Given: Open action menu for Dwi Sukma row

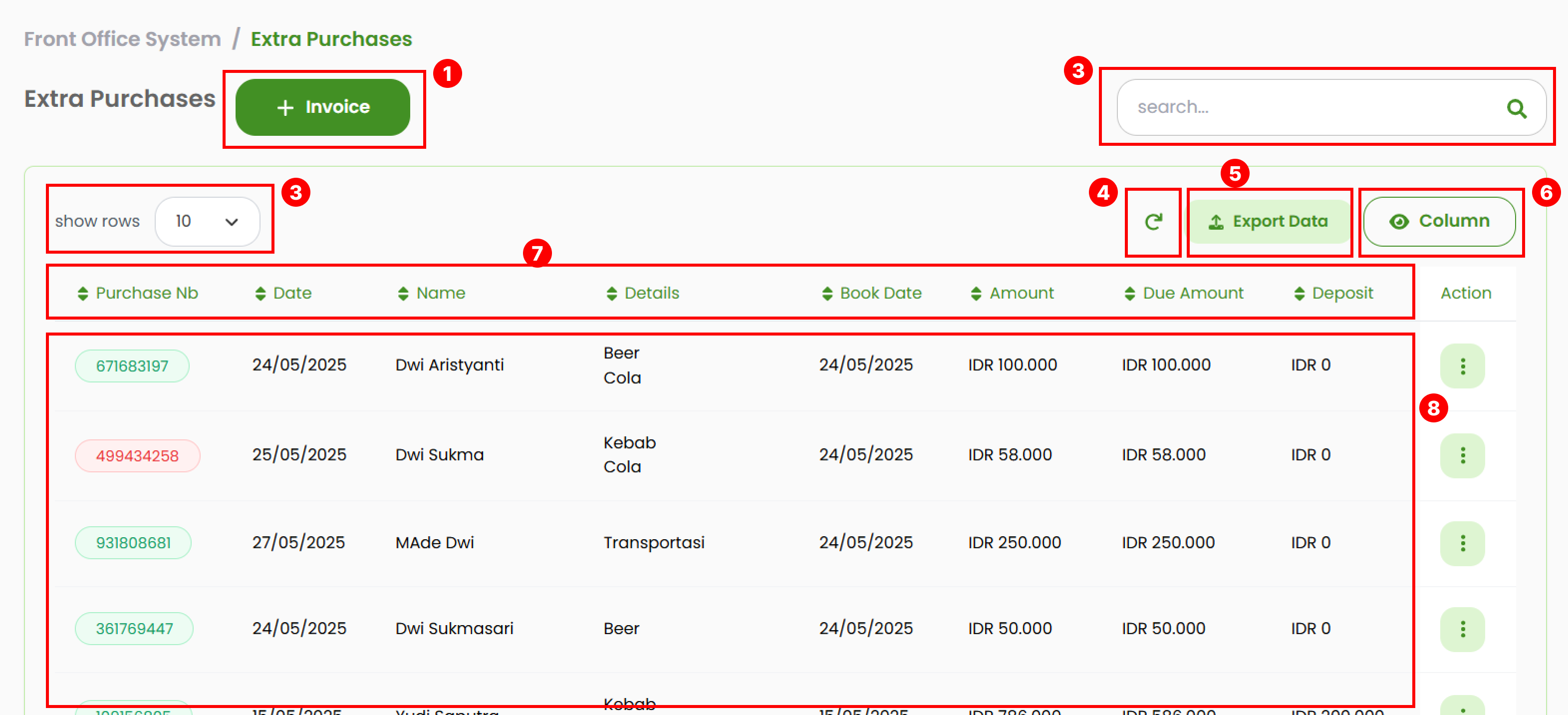Looking at the screenshot, I should [x=1462, y=455].
